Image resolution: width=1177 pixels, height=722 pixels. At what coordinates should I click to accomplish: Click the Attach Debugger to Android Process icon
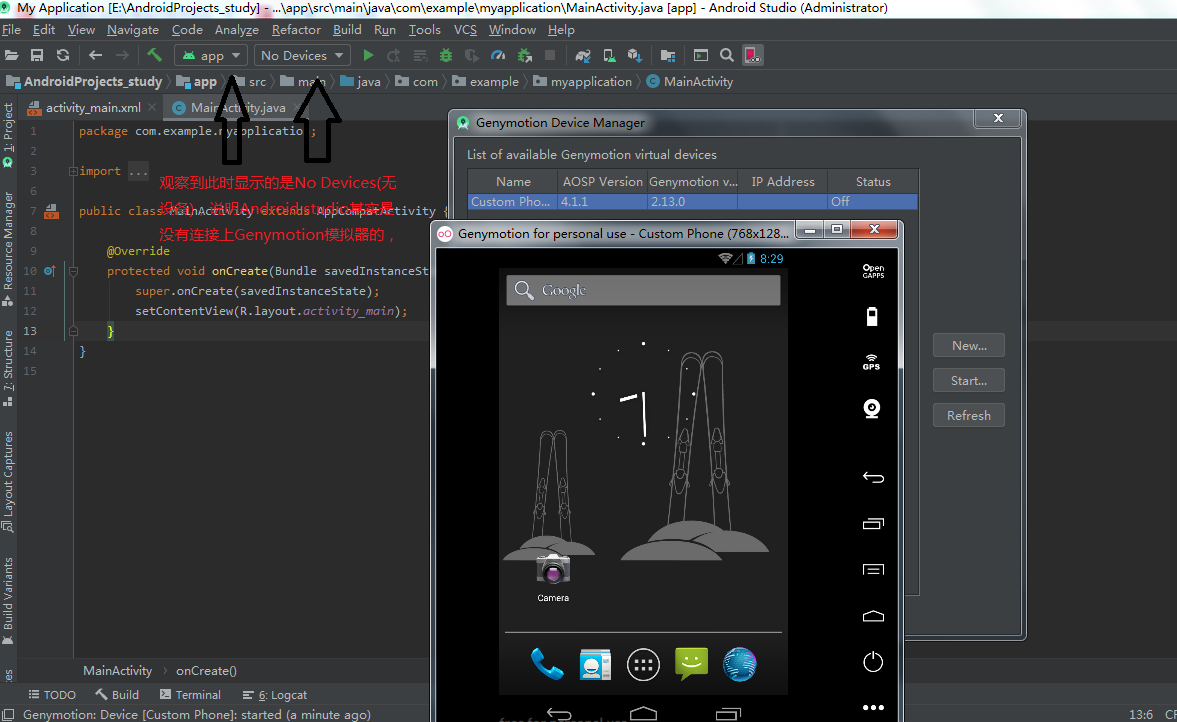point(525,55)
